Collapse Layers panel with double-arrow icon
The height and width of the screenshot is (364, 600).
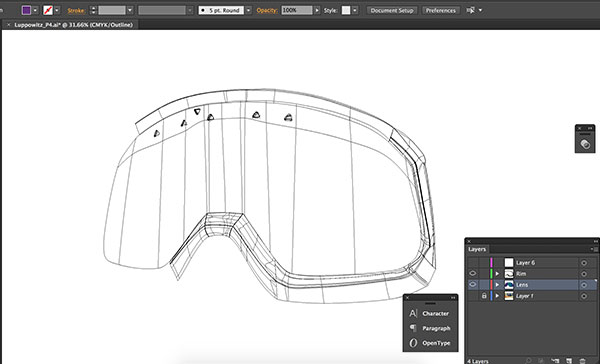tap(595, 242)
